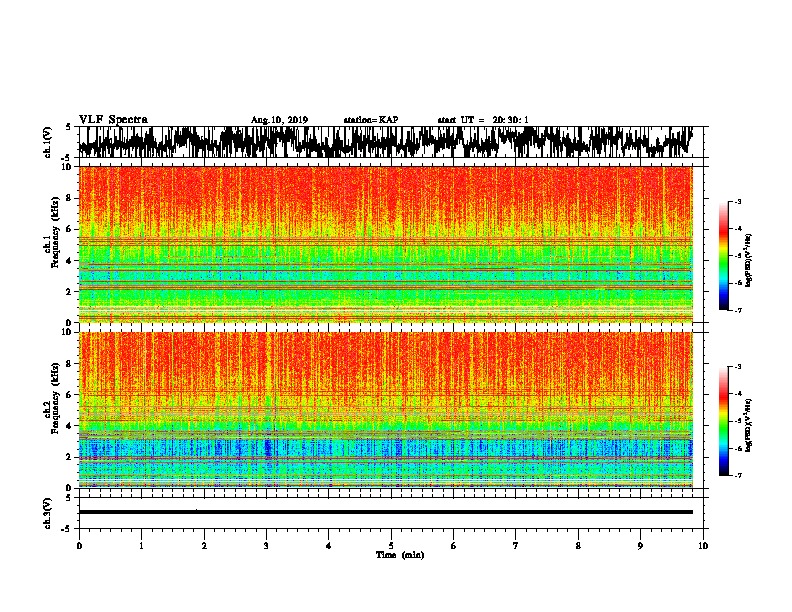Click the ch.1 colorbar log(PSD) label
Screen dimensions: 792x612
pyautogui.click(x=749, y=260)
